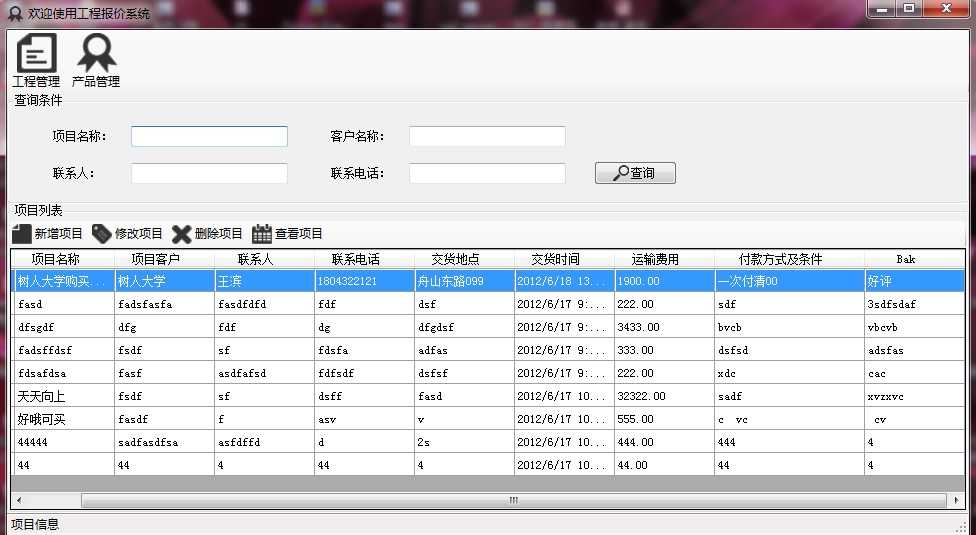Select the cell sadfasdfsa
This screenshot has width=976, height=535.
coord(164,442)
